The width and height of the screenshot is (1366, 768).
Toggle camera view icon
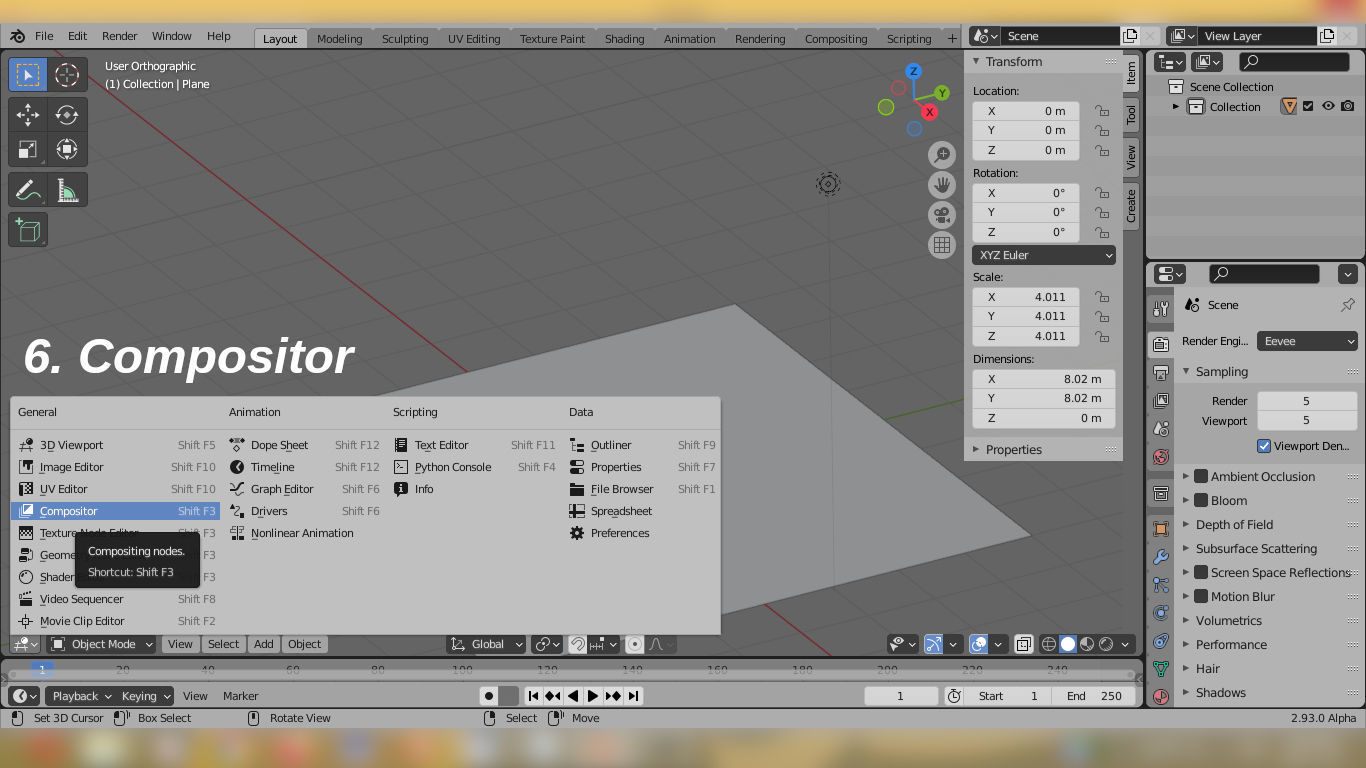(942, 214)
